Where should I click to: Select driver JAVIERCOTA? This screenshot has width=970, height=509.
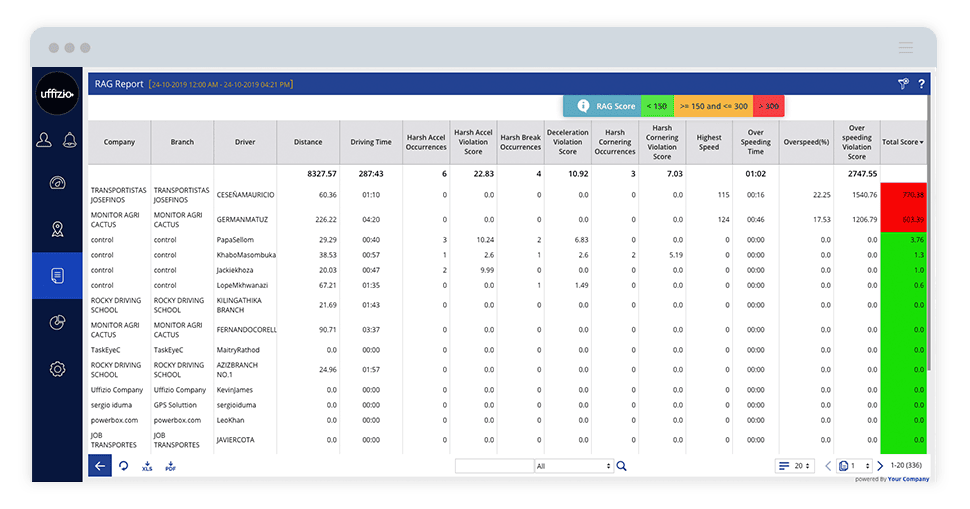tap(235, 440)
